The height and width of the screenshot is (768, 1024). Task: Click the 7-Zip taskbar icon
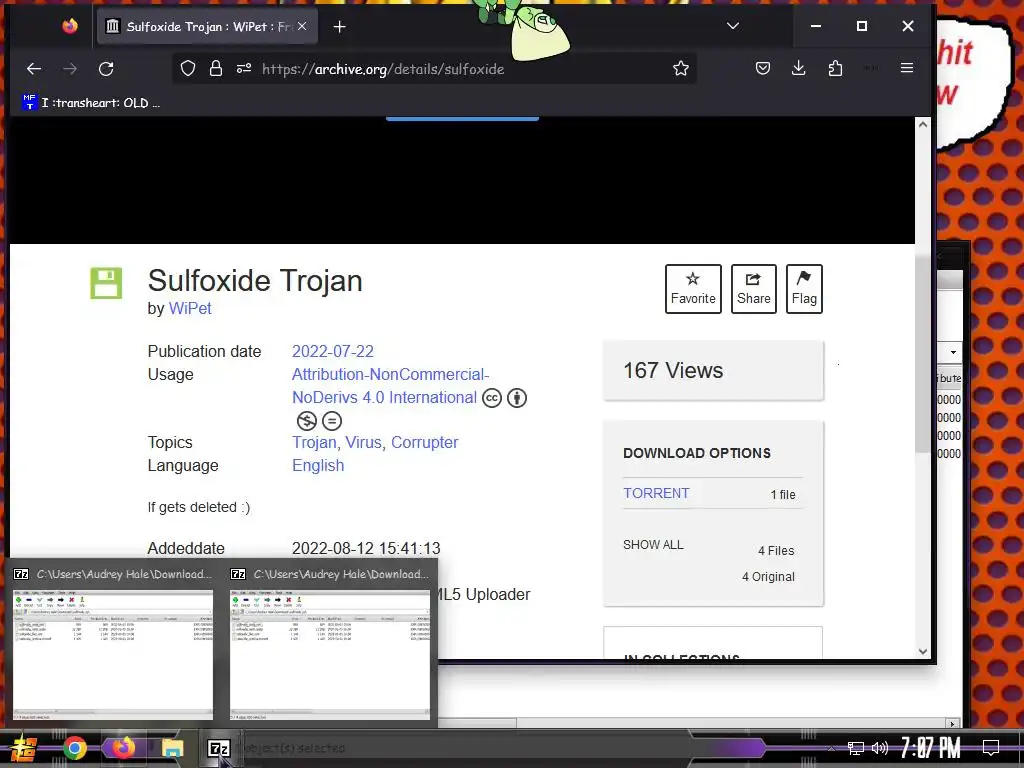pyautogui.click(x=218, y=748)
